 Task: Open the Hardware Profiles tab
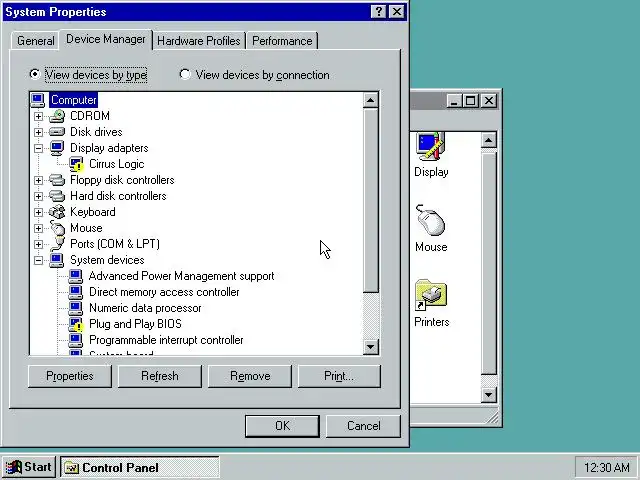199,41
